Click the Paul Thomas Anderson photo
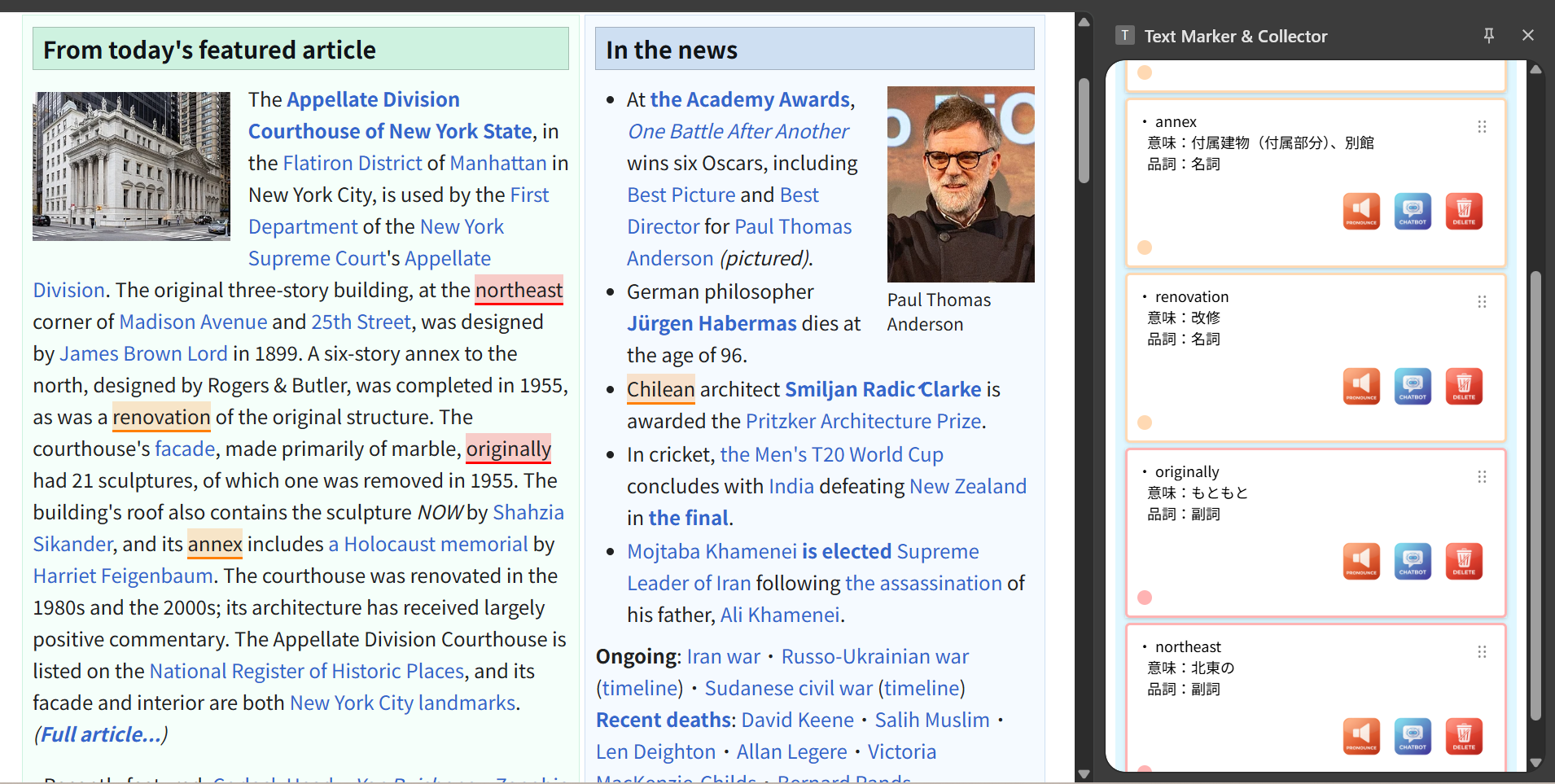Image resolution: width=1555 pixels, height=784 pixels. [x=960, y=185]
